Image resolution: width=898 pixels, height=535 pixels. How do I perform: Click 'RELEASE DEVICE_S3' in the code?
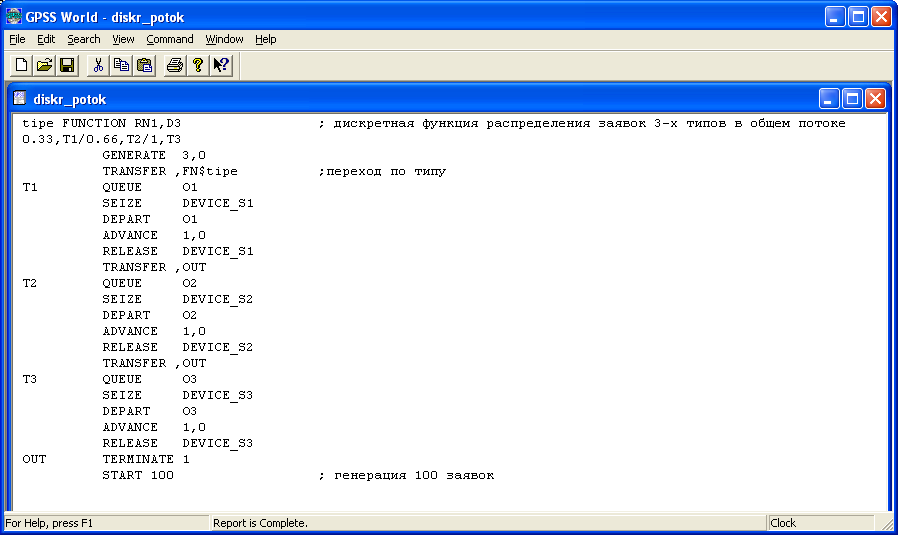(178, 443)
